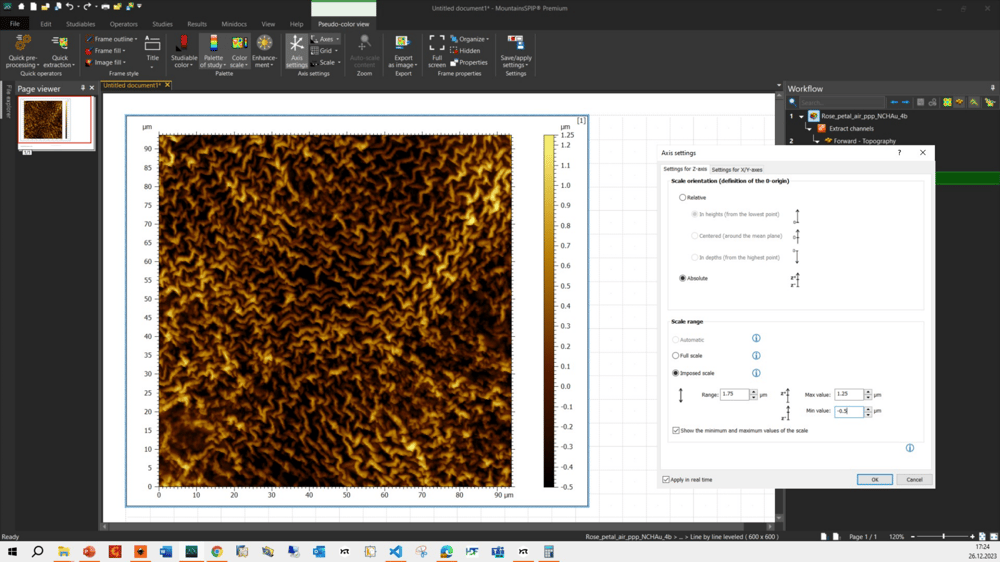This screenshot has width=1000, height=562.
Task: Open the Results ribbon tab
Action: pos(196,24)
